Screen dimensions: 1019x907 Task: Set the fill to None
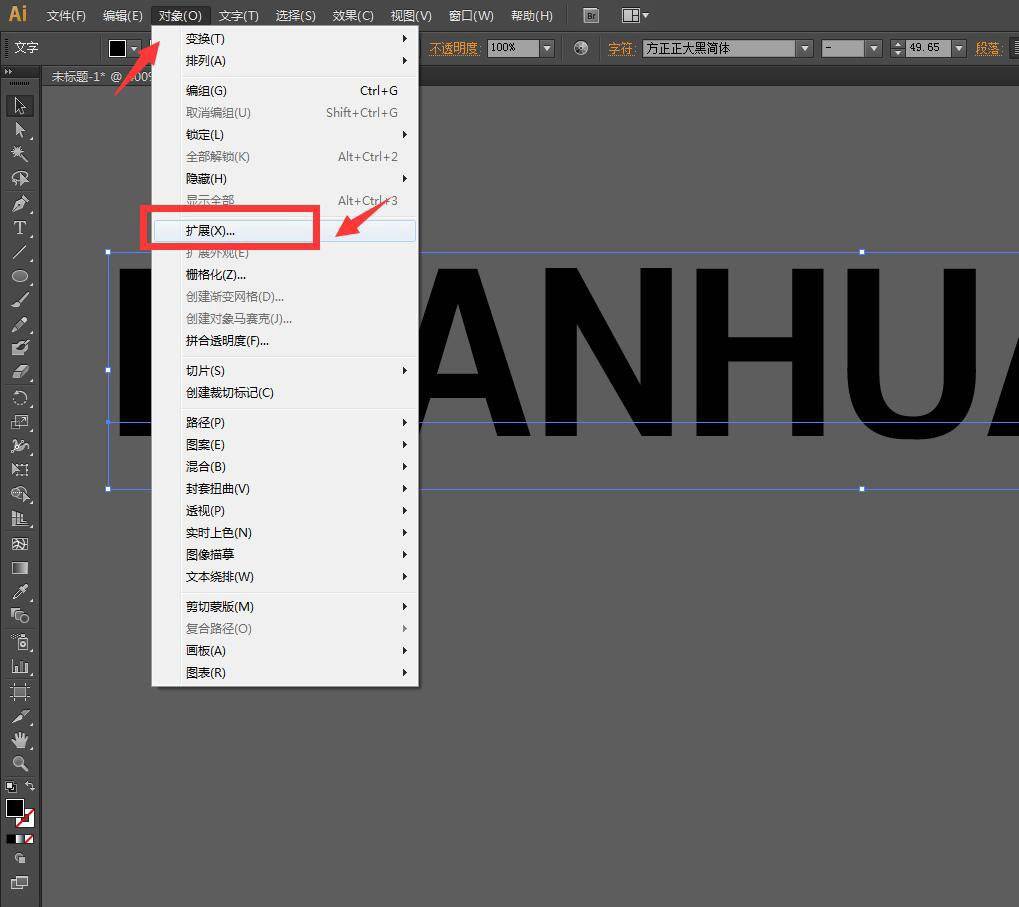pyautogui.click(x=29, y=839)
